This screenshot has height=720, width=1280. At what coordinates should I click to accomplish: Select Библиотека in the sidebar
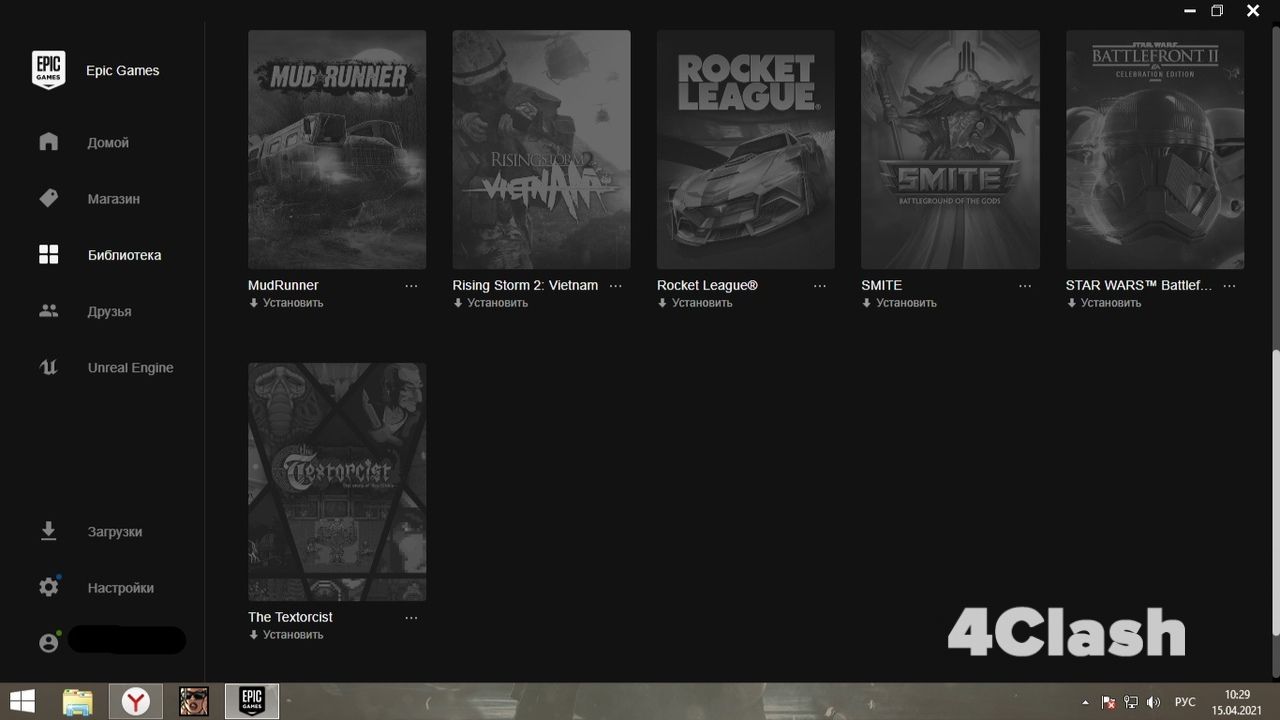pos(124,255)
